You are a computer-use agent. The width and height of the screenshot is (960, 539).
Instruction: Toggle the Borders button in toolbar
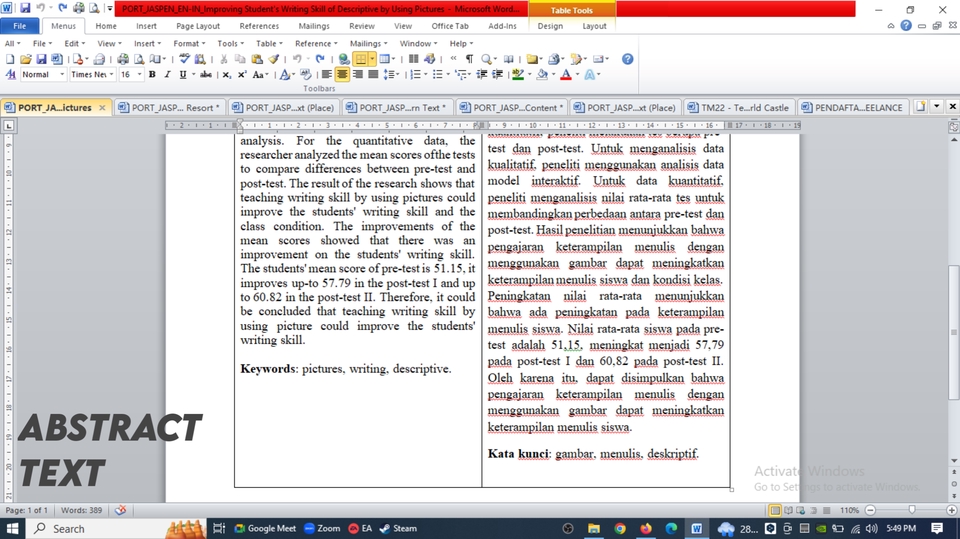point(361,59)
